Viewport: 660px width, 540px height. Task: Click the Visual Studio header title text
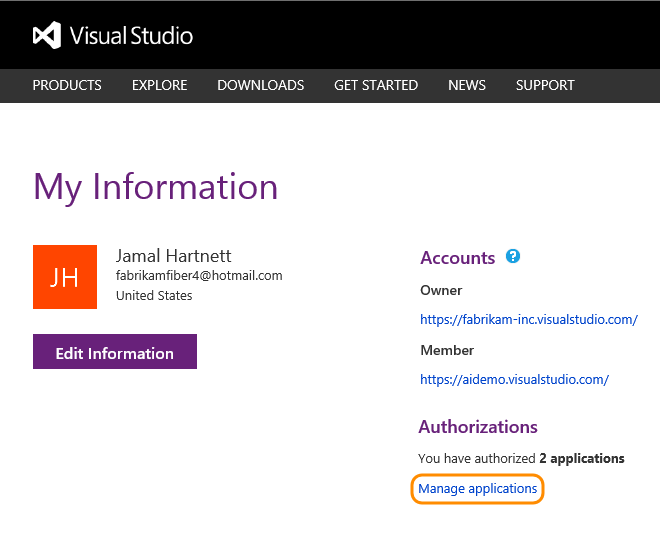[131, 36]
